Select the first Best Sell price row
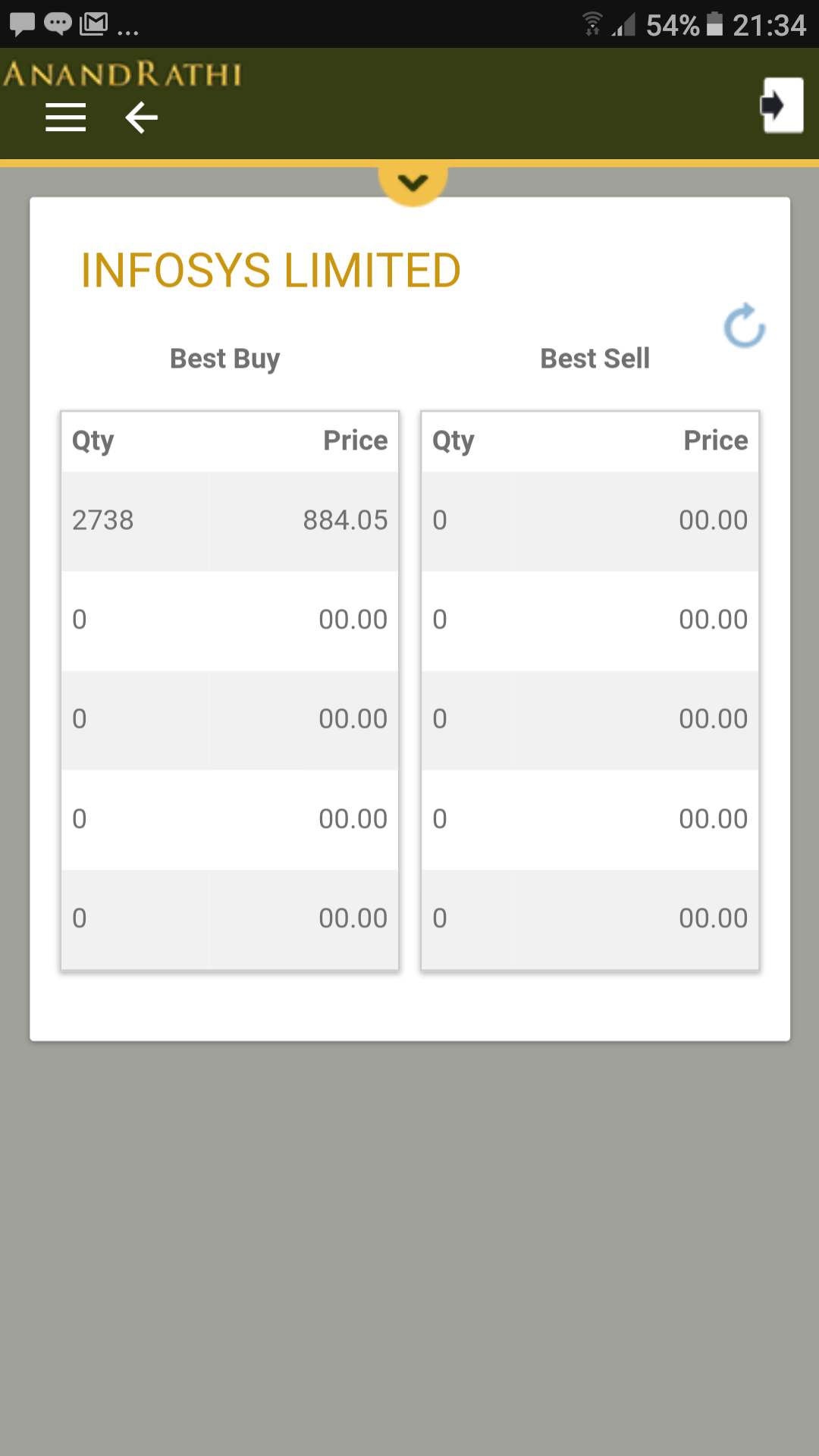This screenshot has height=1456, width=819. 713,520
